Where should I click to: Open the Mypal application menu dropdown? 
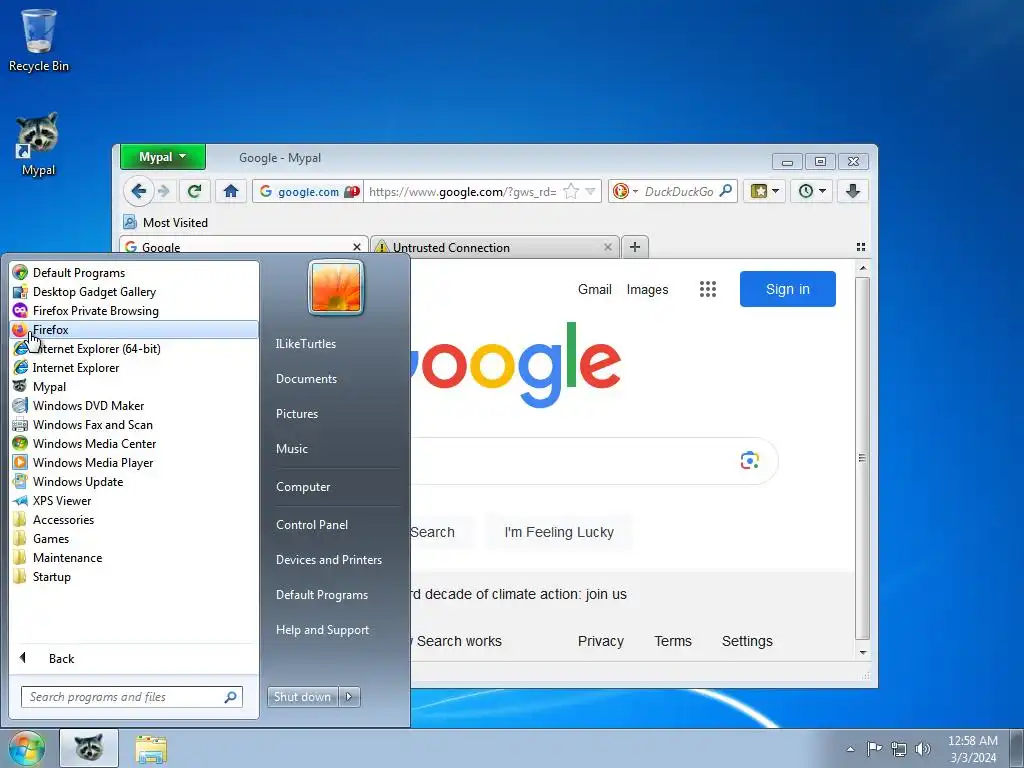[x=163, y=157]
